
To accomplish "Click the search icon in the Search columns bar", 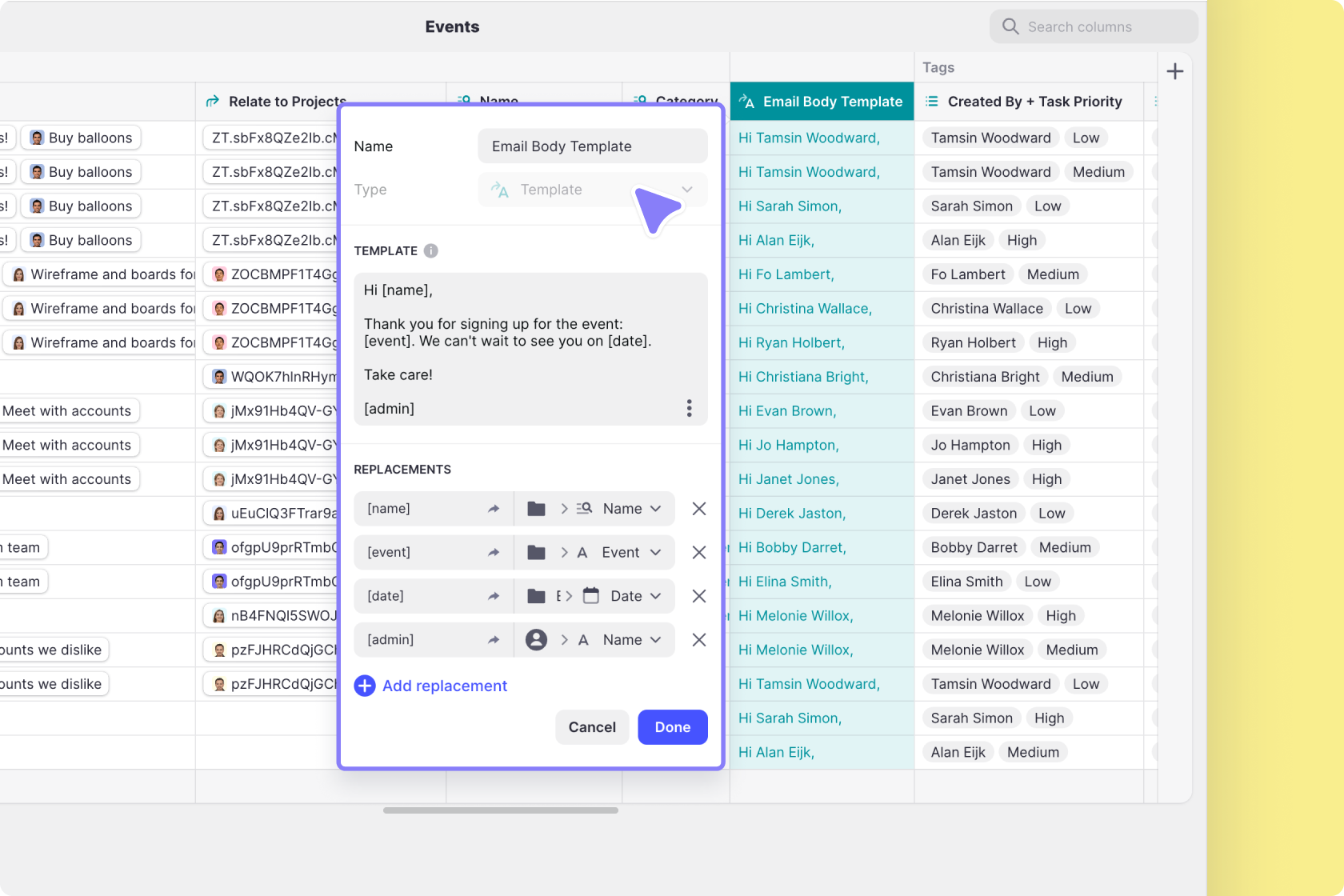I will coord(1010,26).
